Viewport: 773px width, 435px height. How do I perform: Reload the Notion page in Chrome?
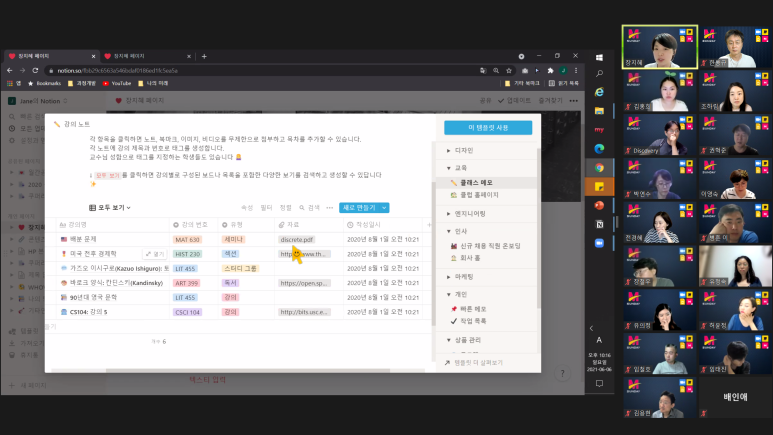35,71
